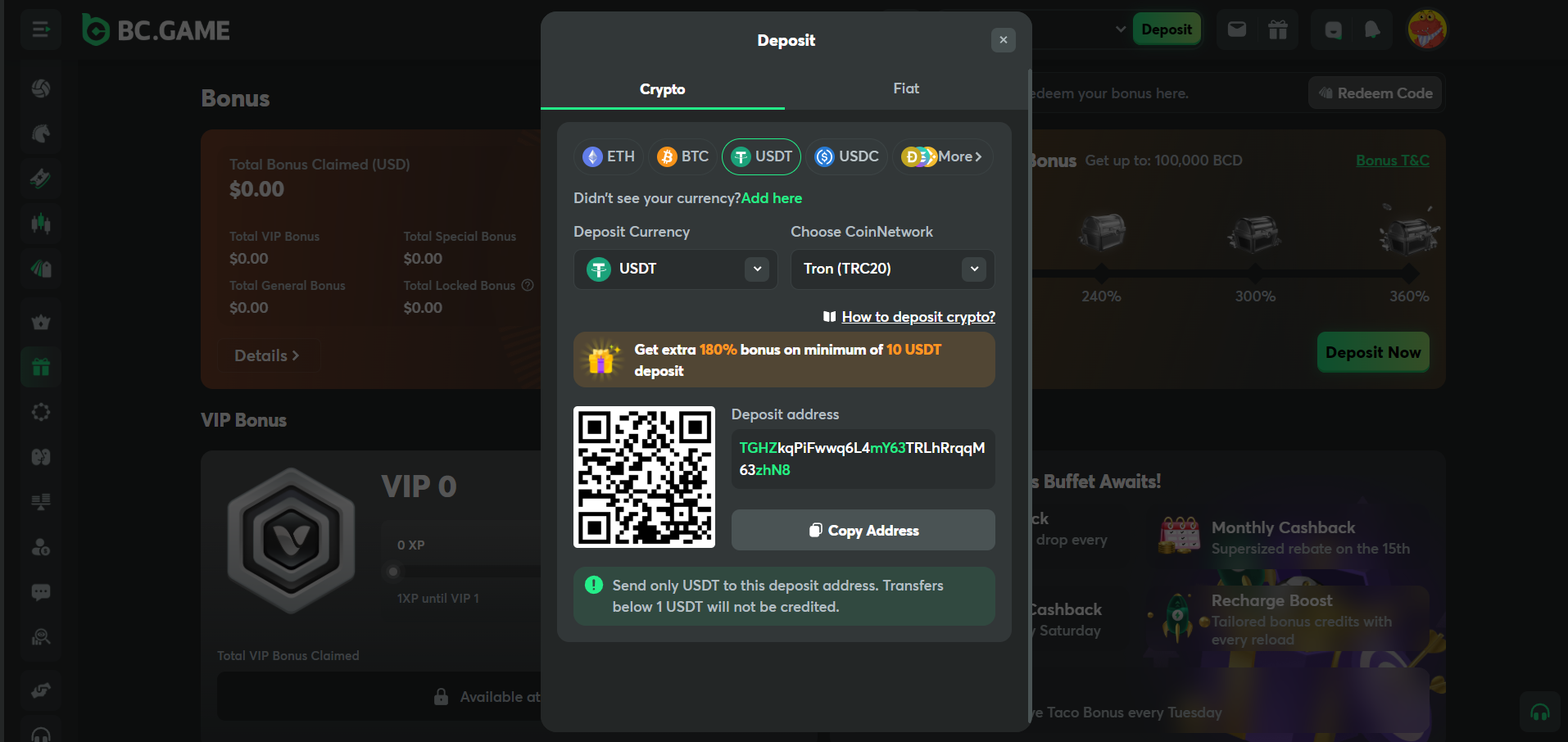This screenshot has width=1568, height=742.
Task: Click Total Locked Bonus help icon
Action: click(x=528, y=285)
